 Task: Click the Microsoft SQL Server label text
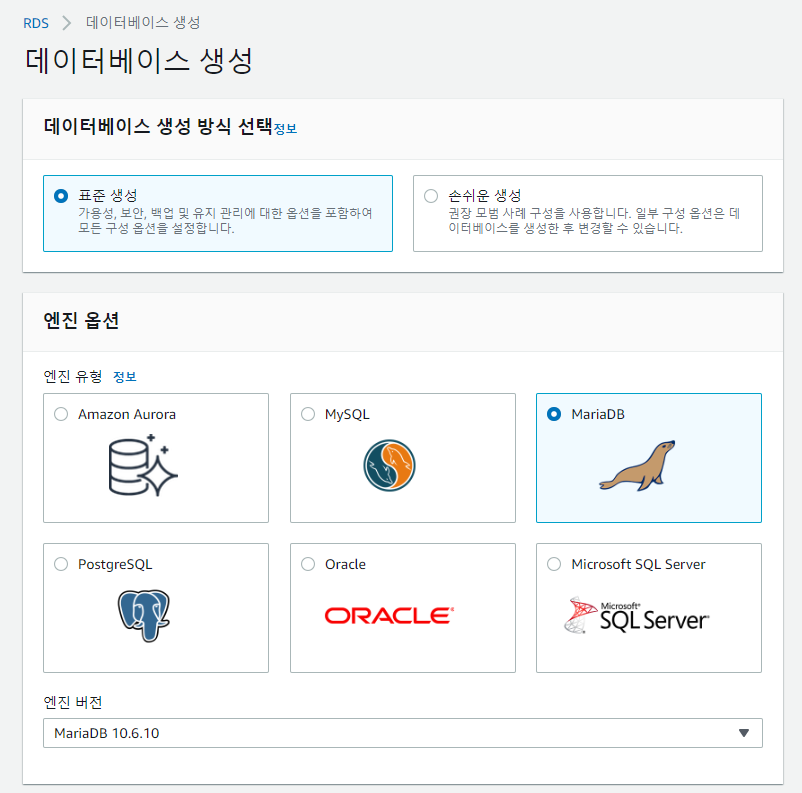638,564
